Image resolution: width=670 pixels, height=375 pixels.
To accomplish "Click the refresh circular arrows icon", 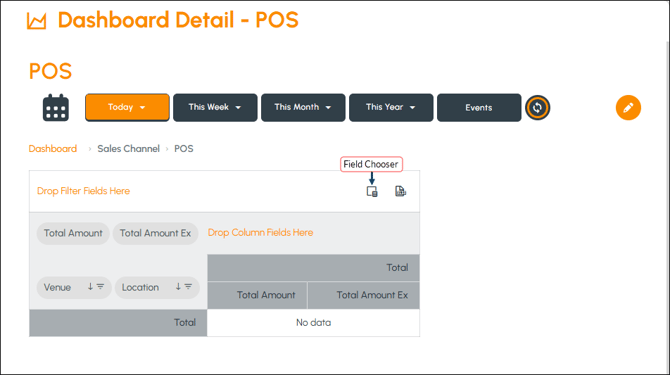I will point(537,108).
